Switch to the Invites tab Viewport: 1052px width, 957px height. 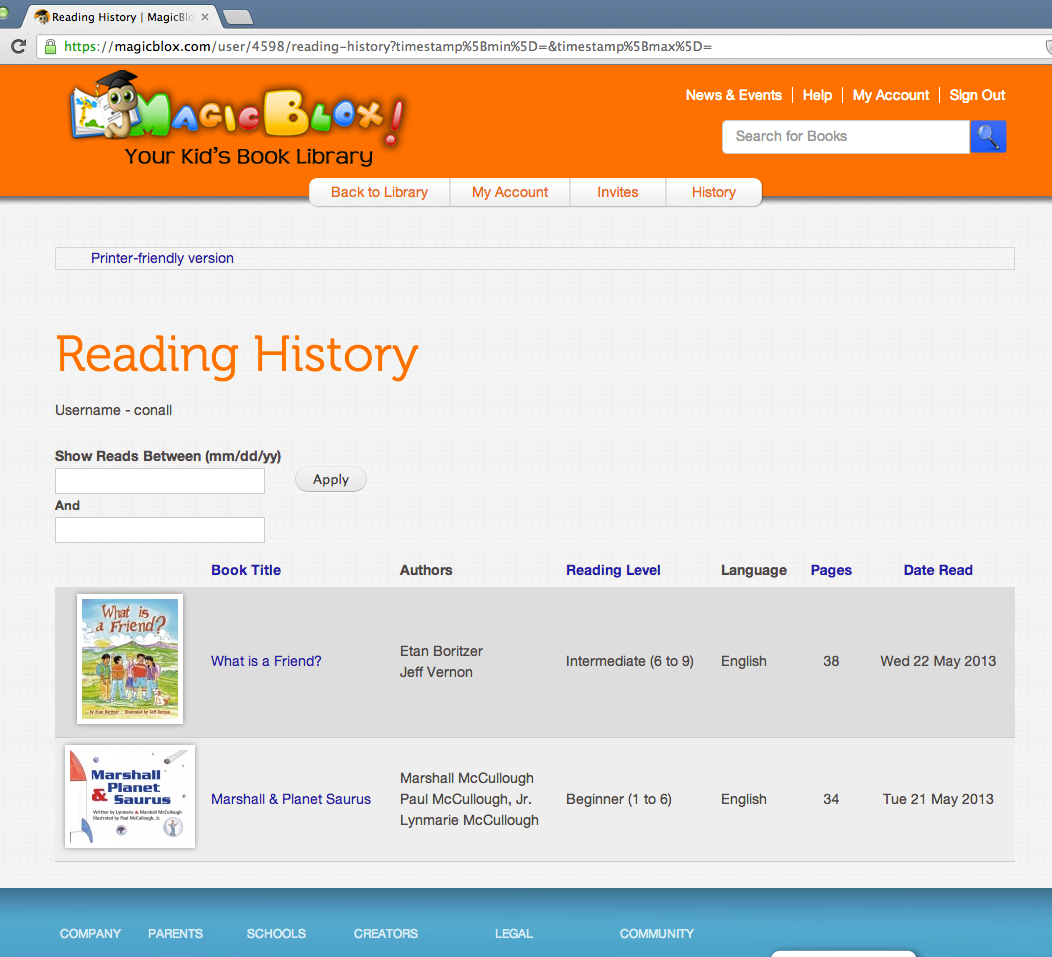(x=617, y=192)
